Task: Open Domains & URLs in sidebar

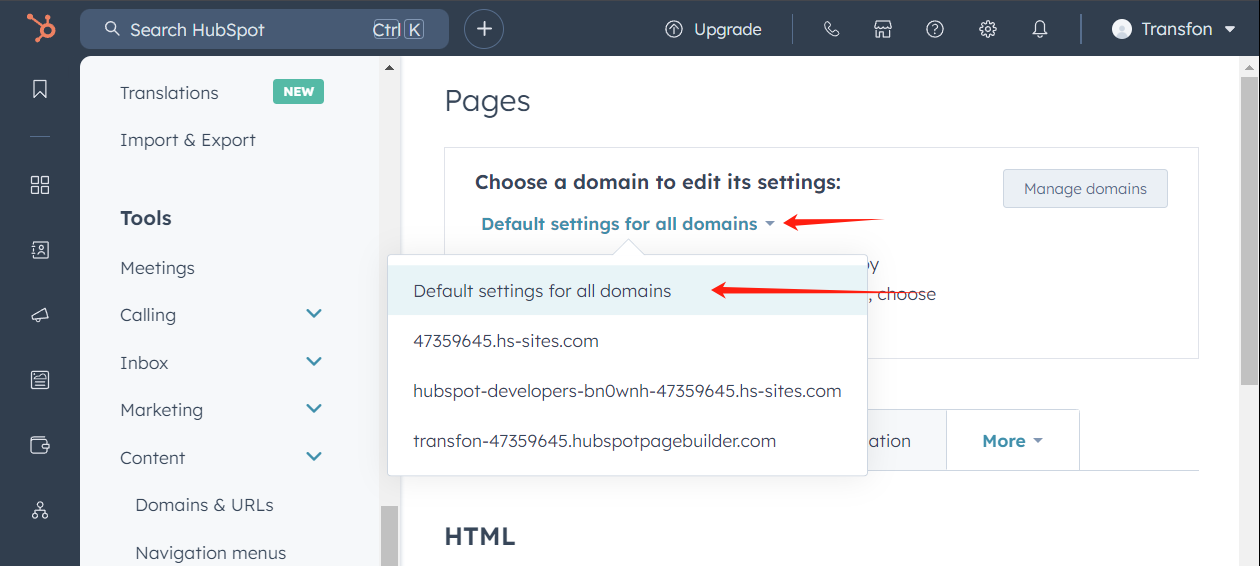Action: click(x=204, y=505)
